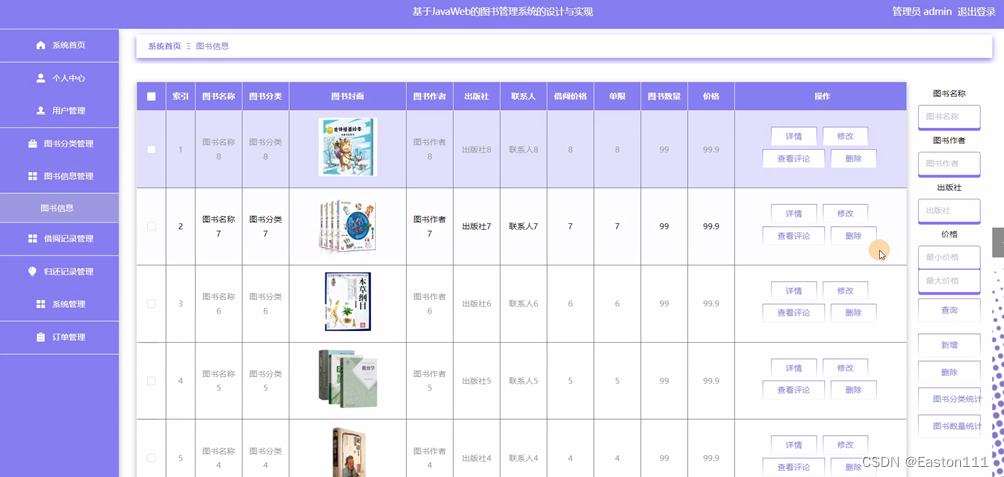Viewport: 1004px width, 477px height.
Task: Open 系统首页 in the sidebar menu
Action: point(60,45)
